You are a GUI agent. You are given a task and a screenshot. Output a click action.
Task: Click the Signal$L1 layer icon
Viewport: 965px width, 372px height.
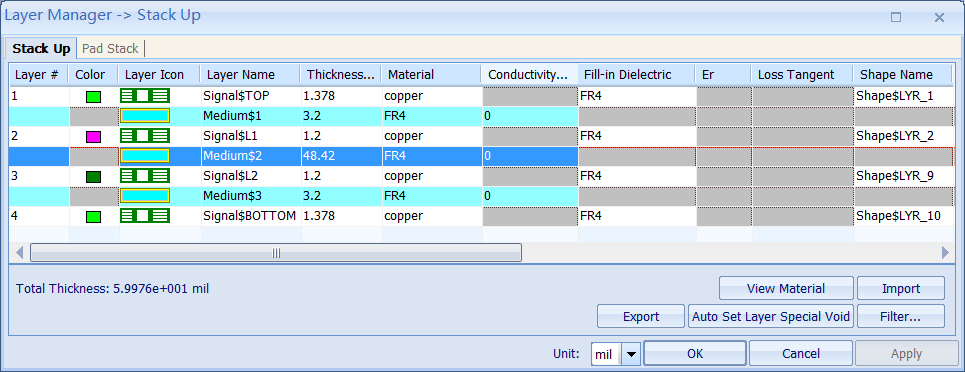pyautogui.click(x=145, y=135)
